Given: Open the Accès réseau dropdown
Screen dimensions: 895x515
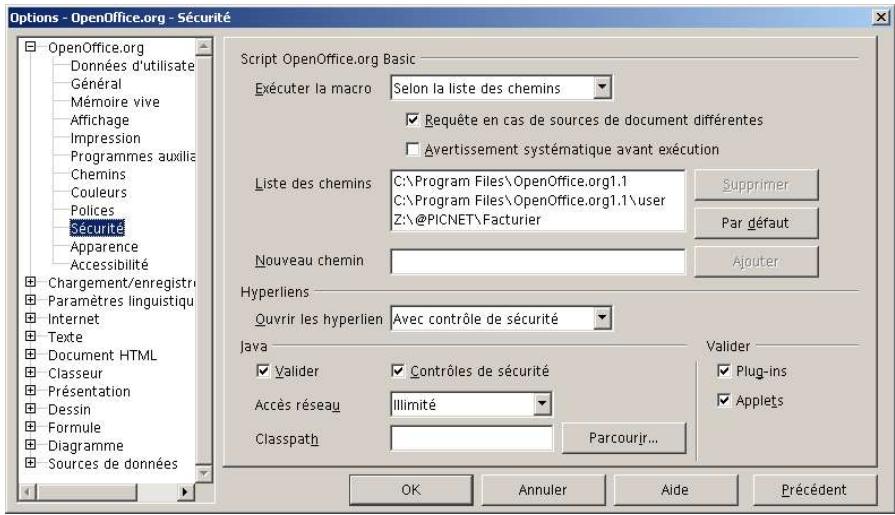Looking at the screenshot, I should coord(542,405).
